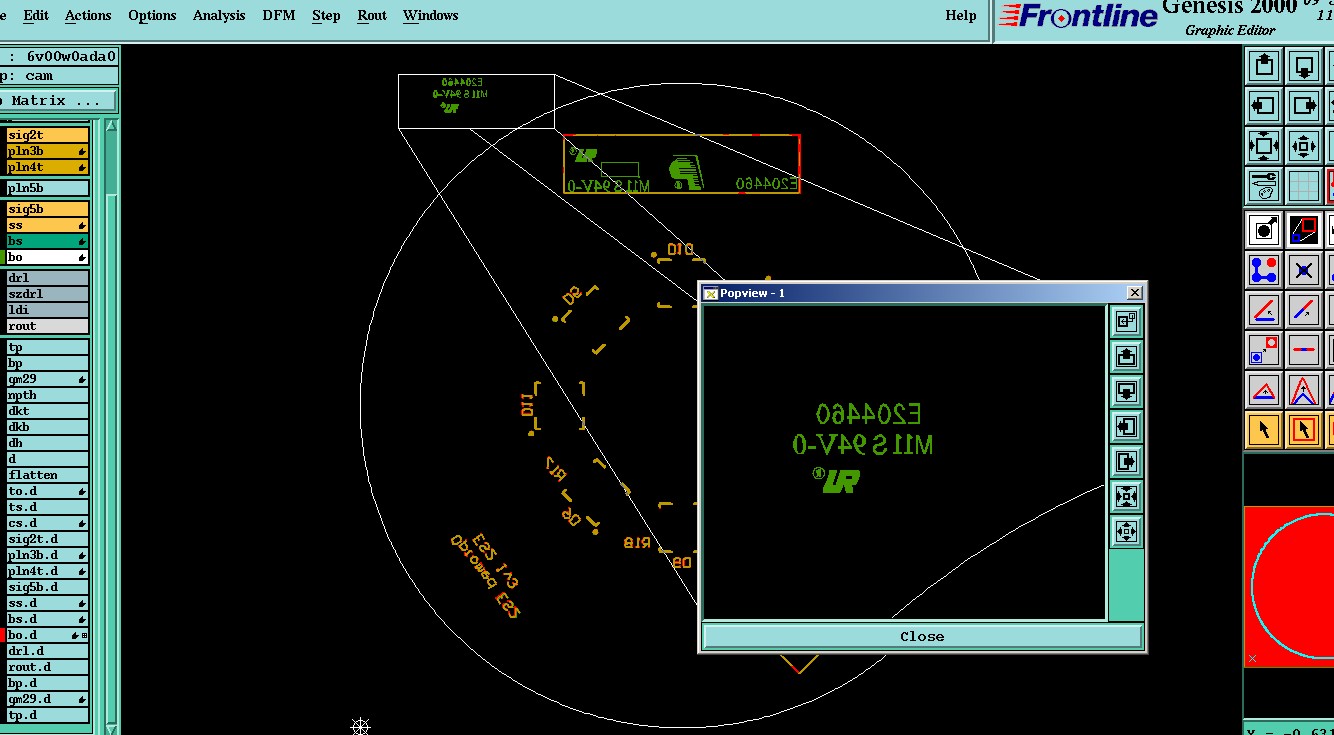Select the gm29 layer row
This screenshot has height=735, width=1334.
(x=47, y=379)
